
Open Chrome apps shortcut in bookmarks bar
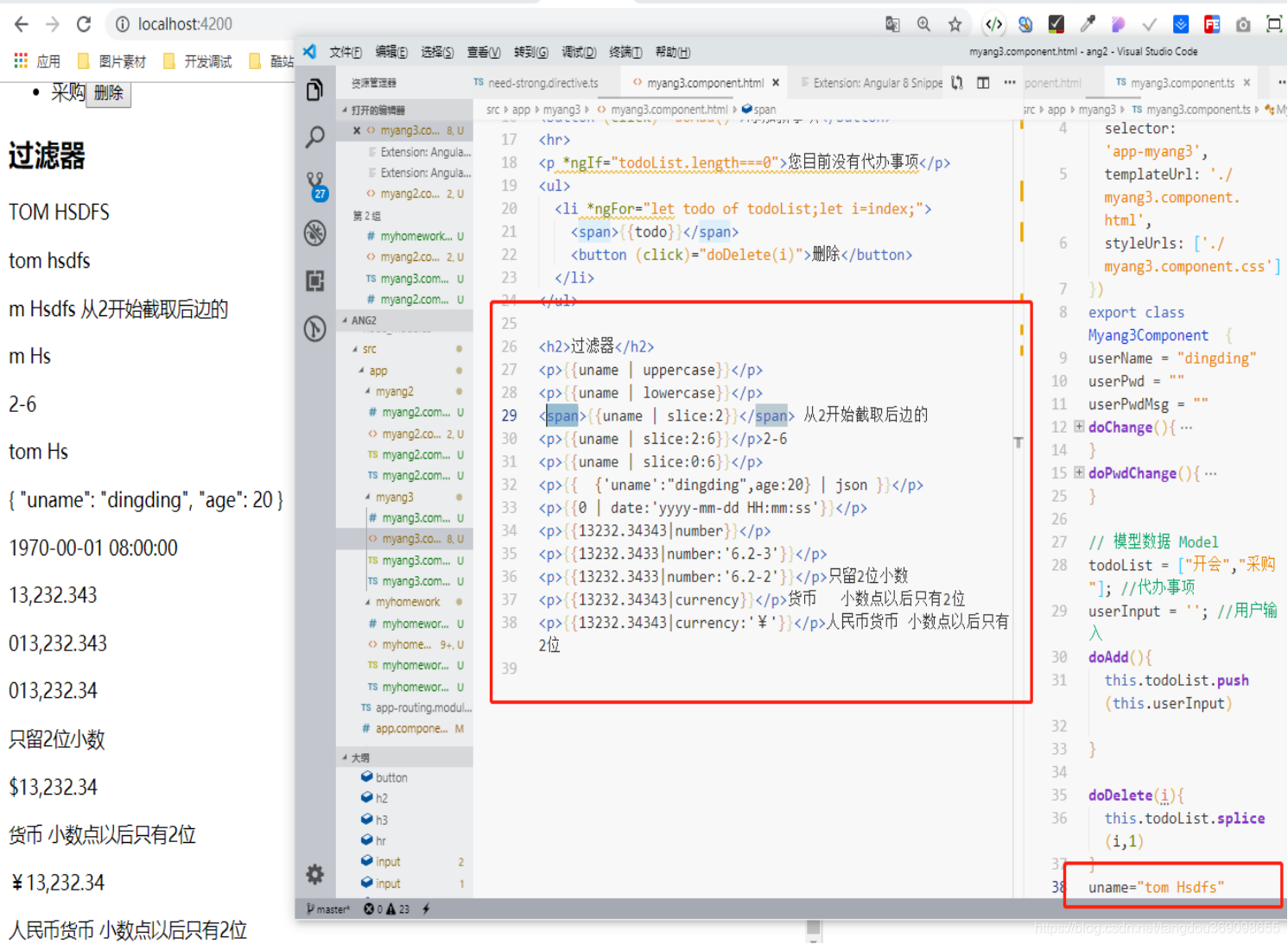click(37, 61)
